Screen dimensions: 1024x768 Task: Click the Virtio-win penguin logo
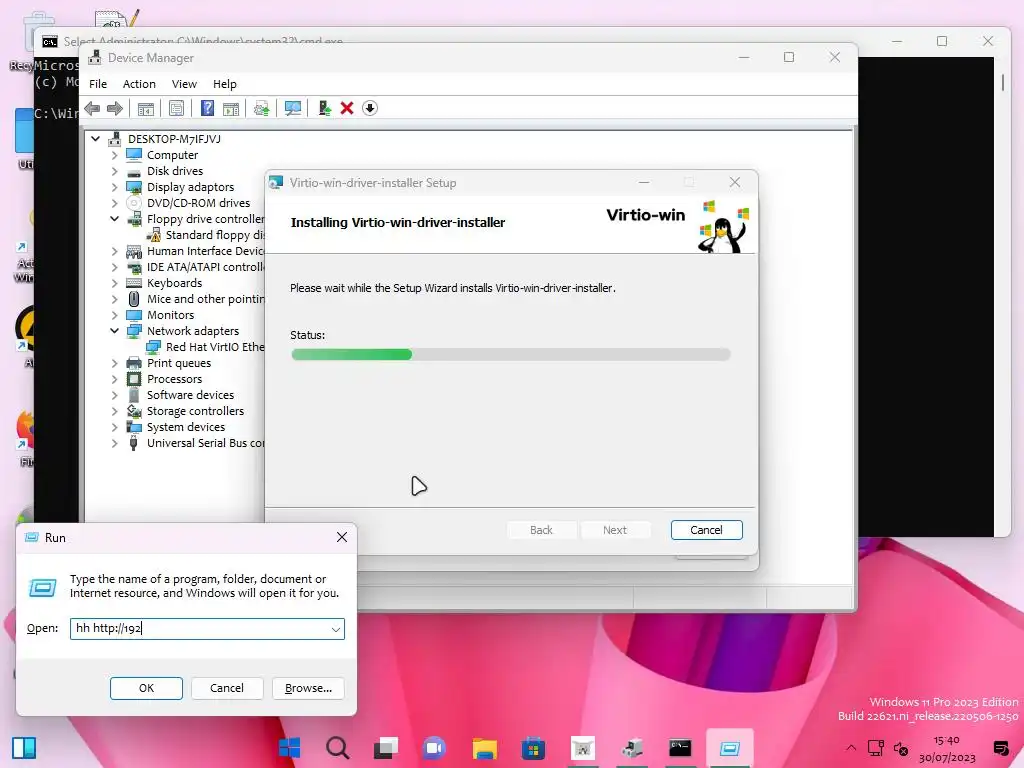click(x=722, y=226)
